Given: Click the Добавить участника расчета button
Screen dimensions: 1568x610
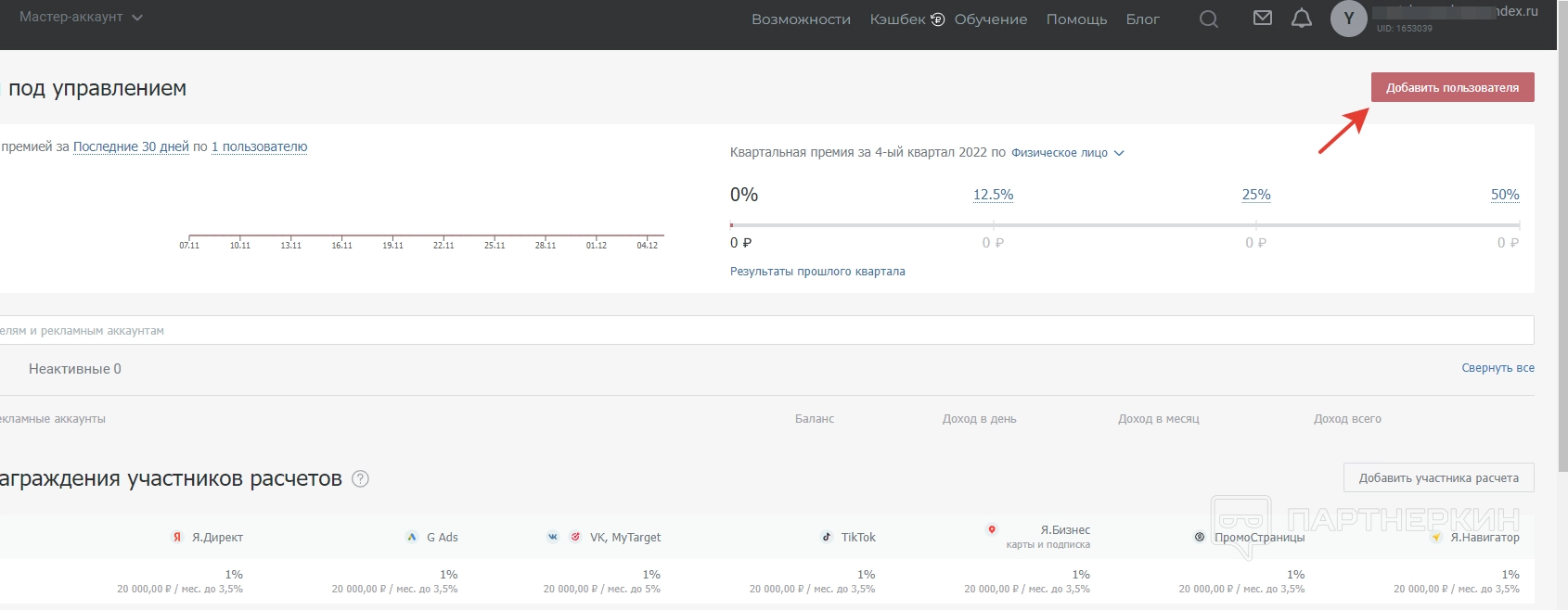Looking at the screenshot, I should pyautogui.click(x=1438, y=478).
